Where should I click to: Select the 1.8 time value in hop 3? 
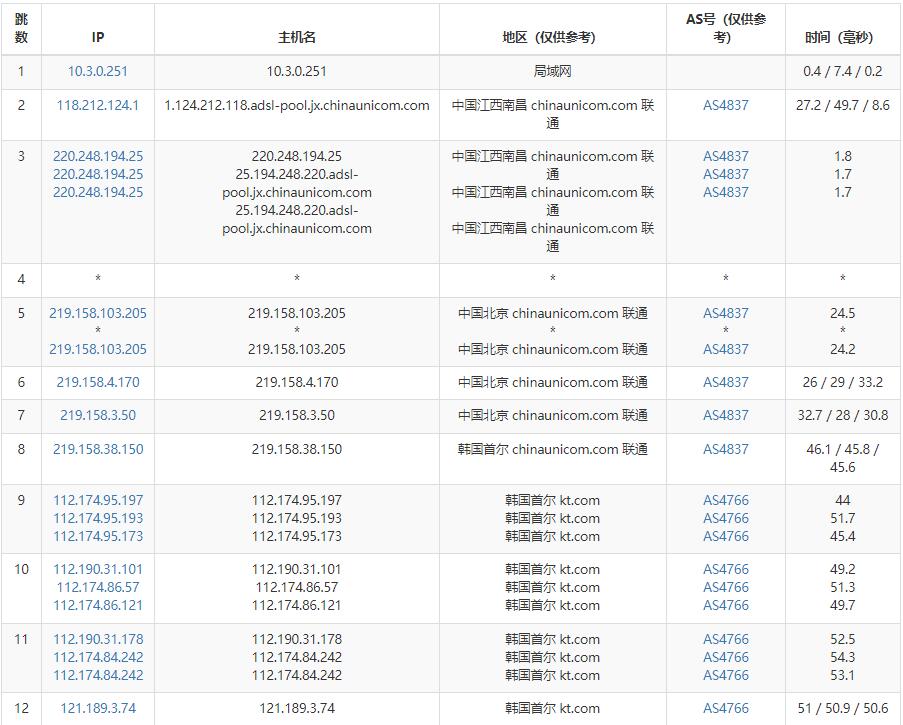coord(843,157)
